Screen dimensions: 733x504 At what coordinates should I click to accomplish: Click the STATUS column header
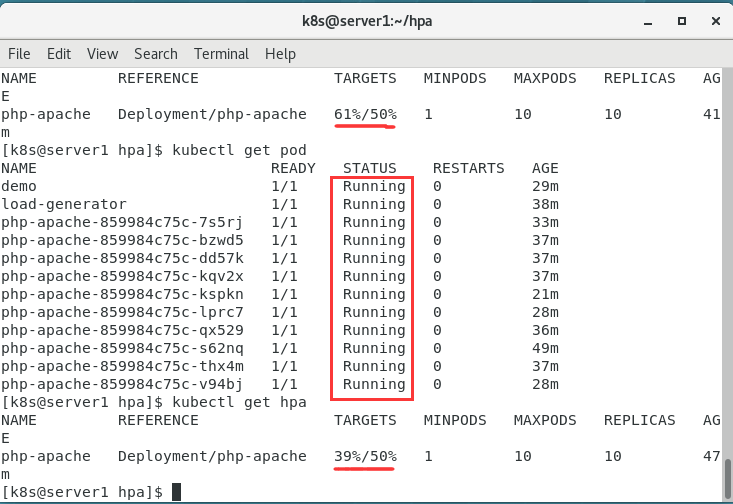pos(370,168)
